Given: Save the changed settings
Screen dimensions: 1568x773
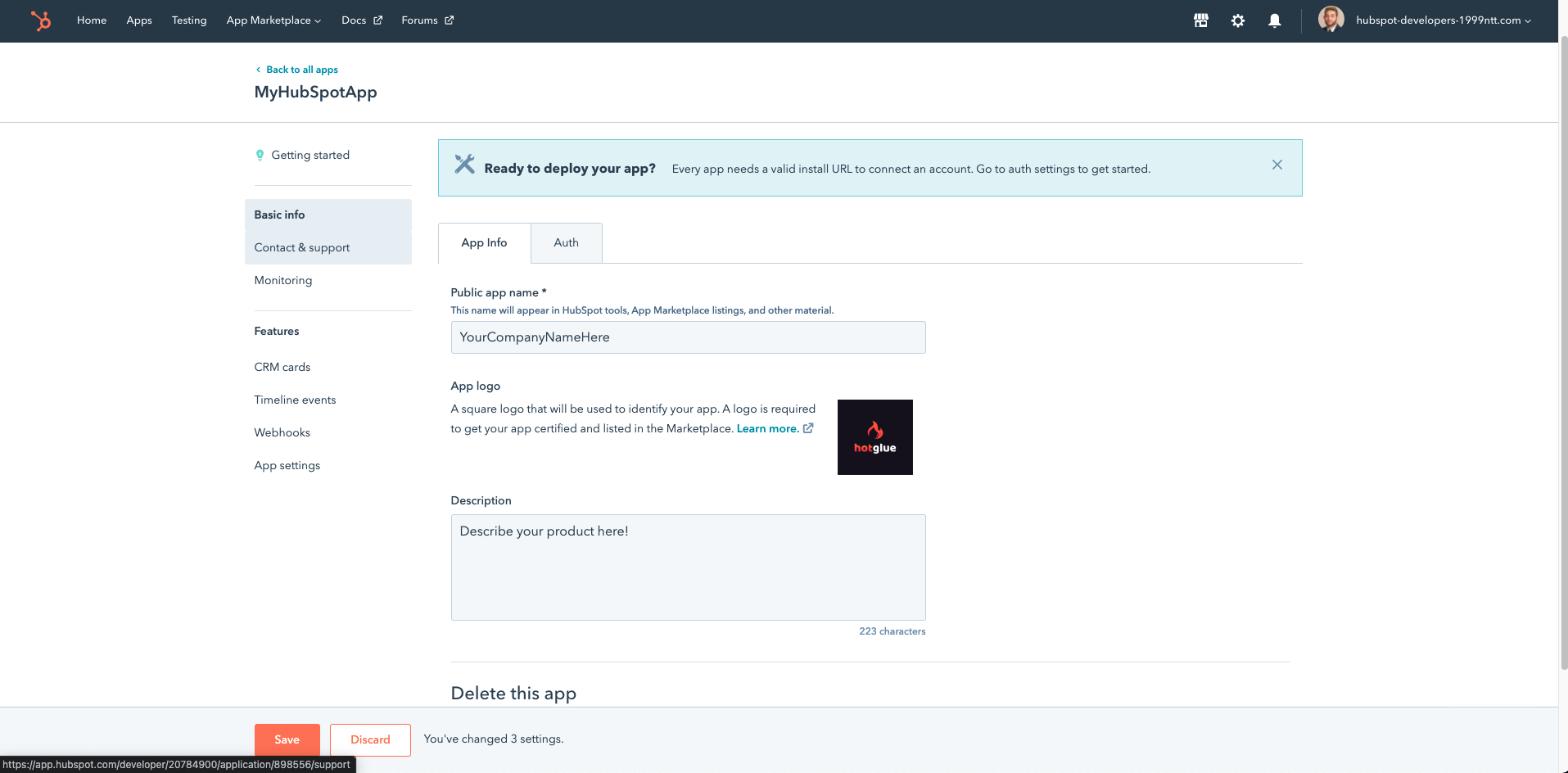Looking at the screenshot, I should 287,740.
